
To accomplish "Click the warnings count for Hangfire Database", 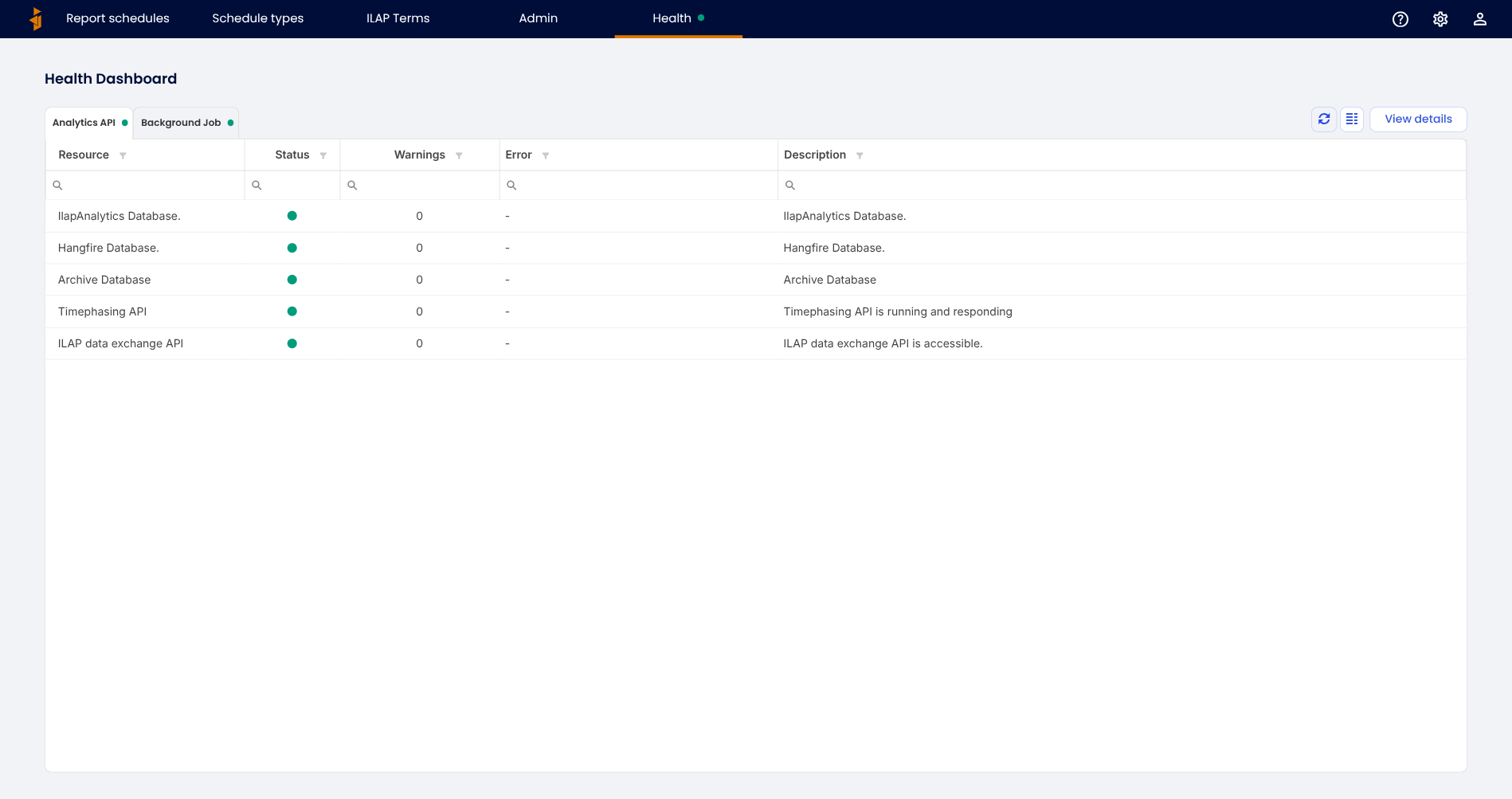I will (420, 248).
